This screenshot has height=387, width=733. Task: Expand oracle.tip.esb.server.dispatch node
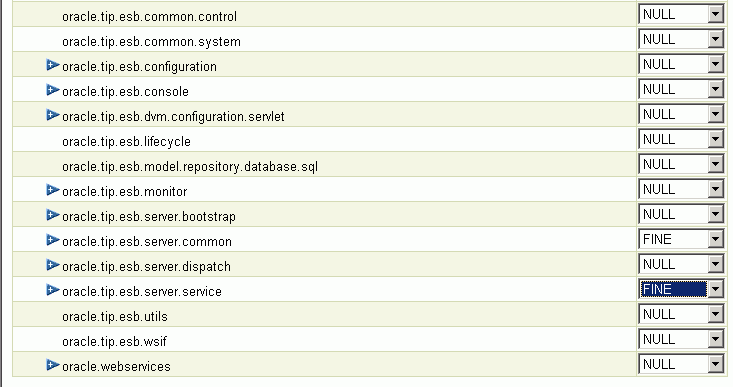point(53,265)
